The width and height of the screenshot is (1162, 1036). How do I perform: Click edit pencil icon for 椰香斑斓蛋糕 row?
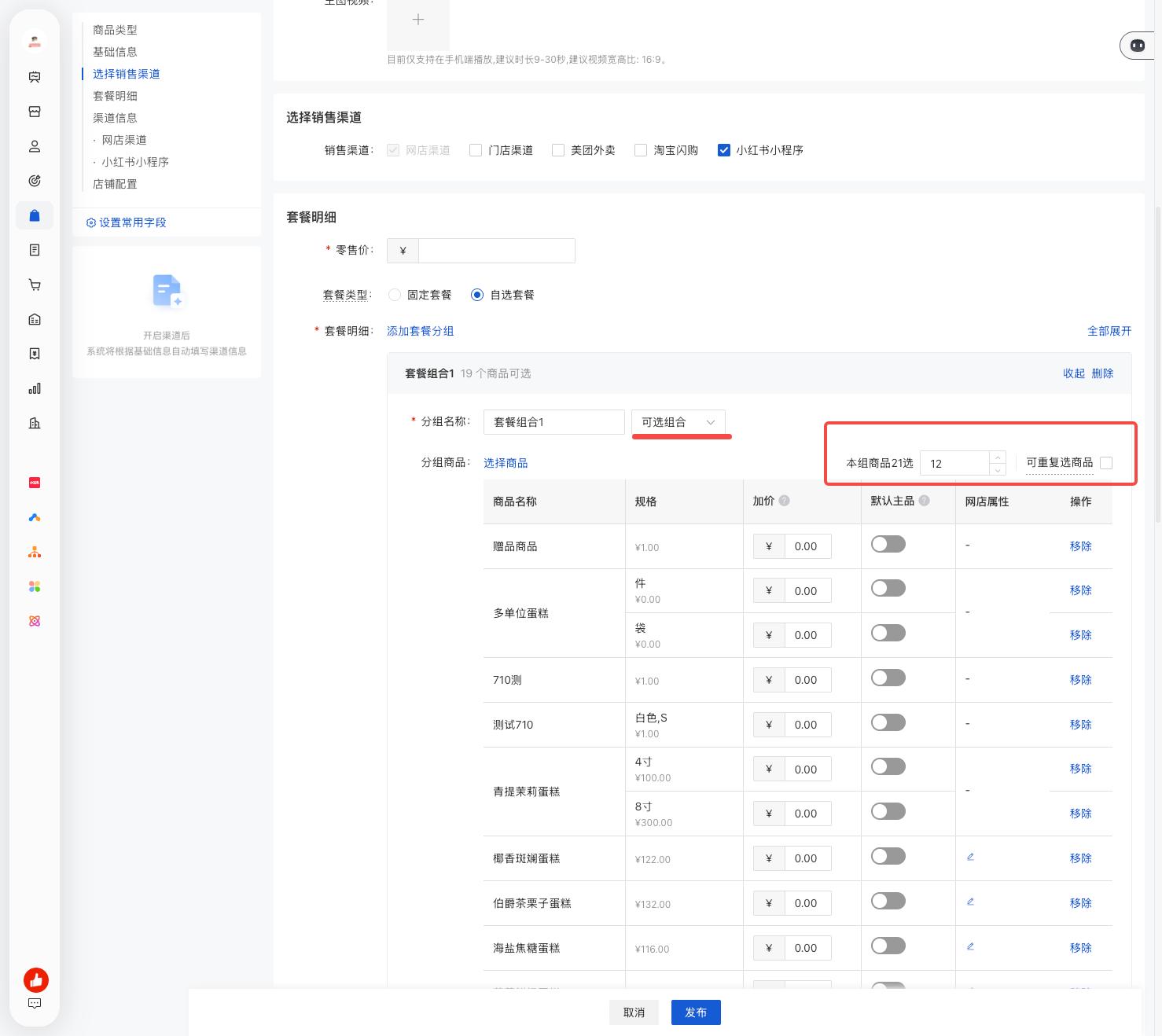coord(970,857)
